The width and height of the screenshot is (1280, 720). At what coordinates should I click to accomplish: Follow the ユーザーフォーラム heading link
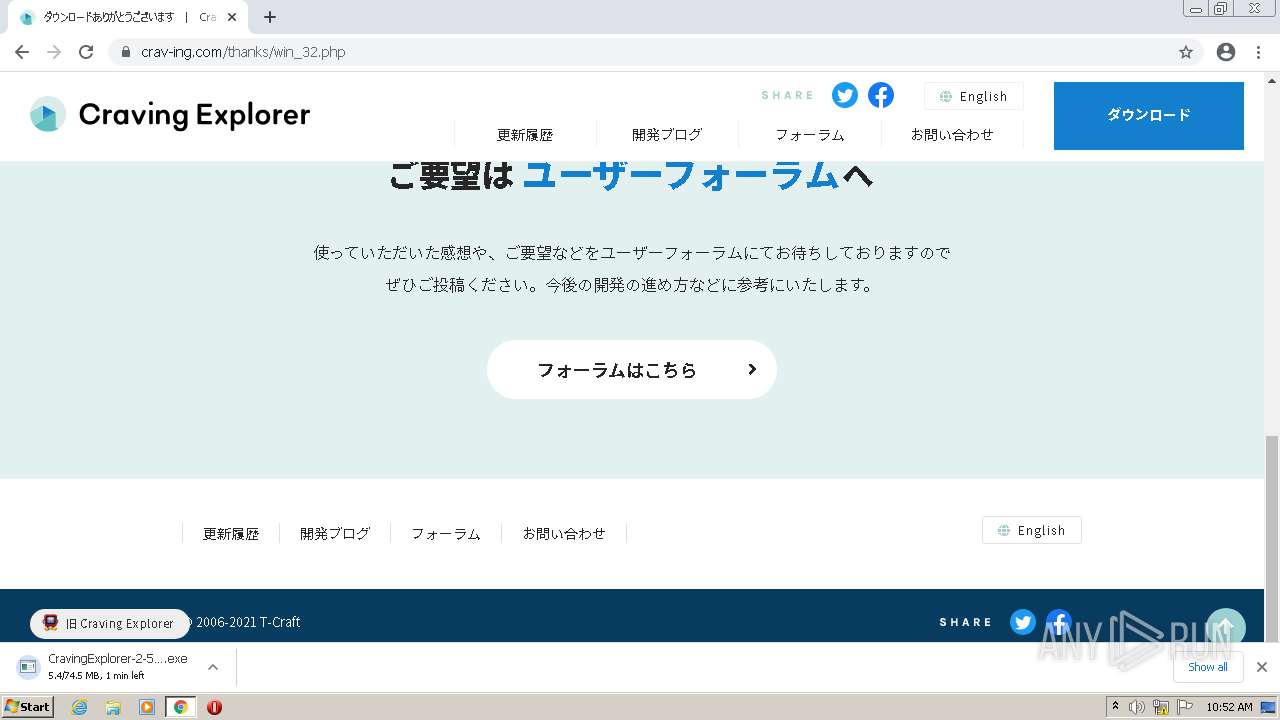pos(681,175)
